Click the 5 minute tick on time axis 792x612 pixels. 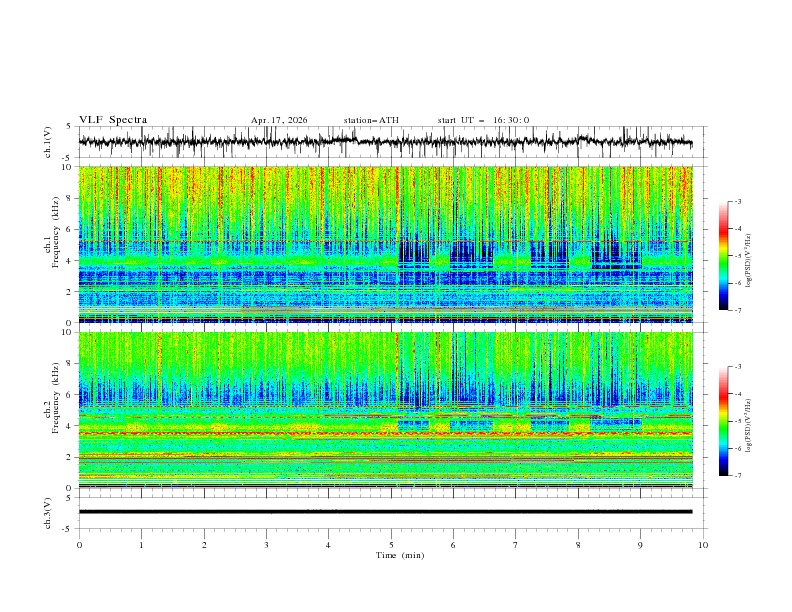click(x=391, y=545)
